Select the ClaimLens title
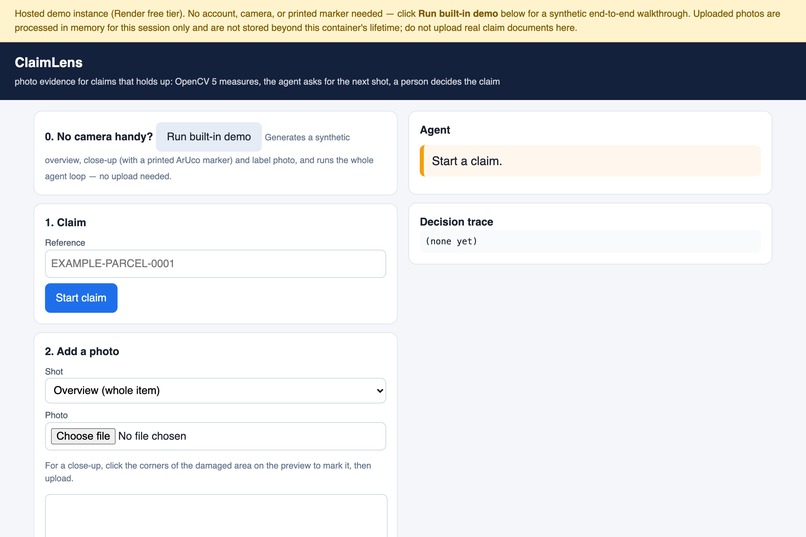 pos(49,62)
